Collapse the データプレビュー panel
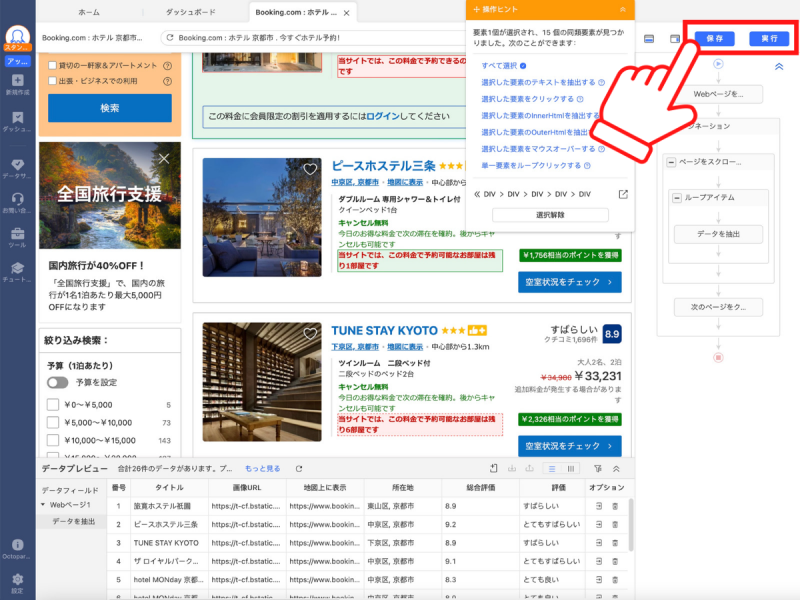 coord(616,469)
